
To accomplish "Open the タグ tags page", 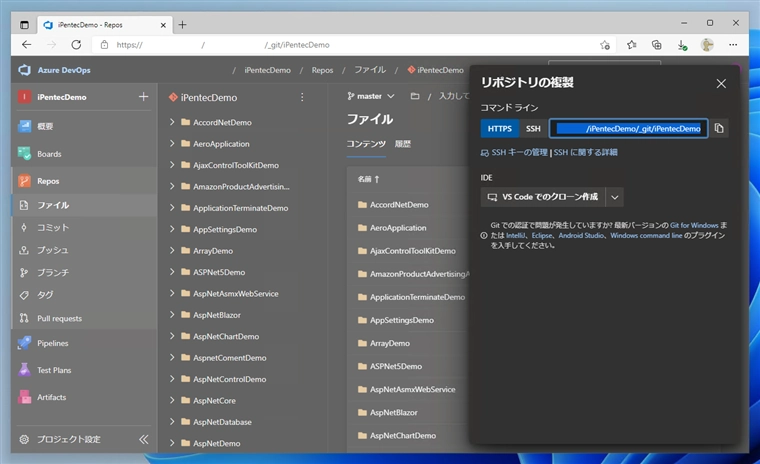I will (45, 295).
